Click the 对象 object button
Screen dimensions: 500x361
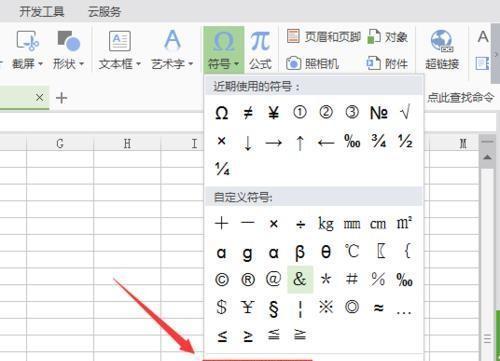point(387,37)
